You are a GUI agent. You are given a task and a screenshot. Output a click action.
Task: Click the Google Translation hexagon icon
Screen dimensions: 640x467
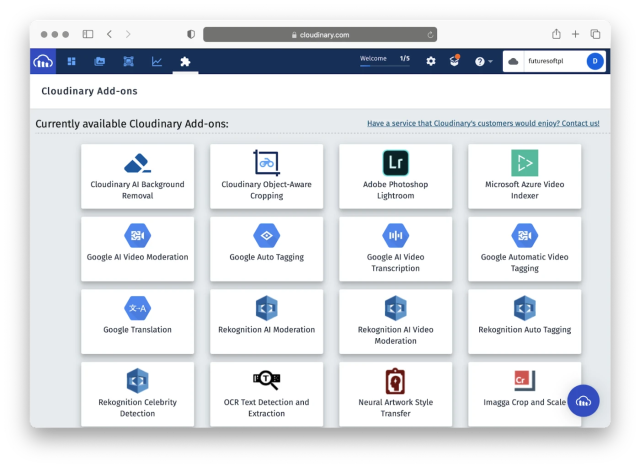point(138,308)
